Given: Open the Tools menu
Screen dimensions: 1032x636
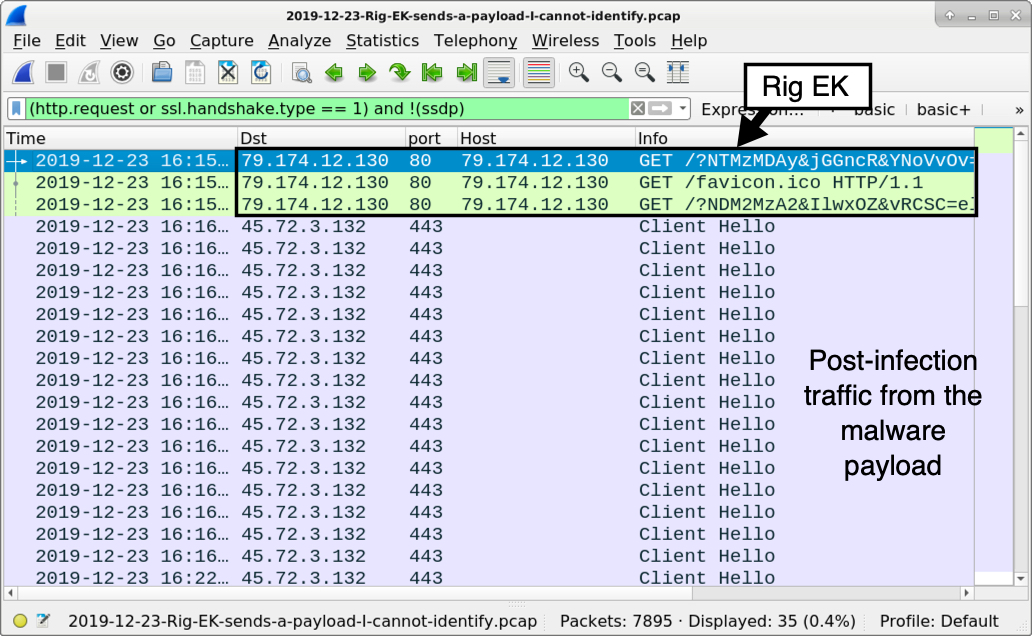Looking at the screenshot, I should [x=634, y=41].
